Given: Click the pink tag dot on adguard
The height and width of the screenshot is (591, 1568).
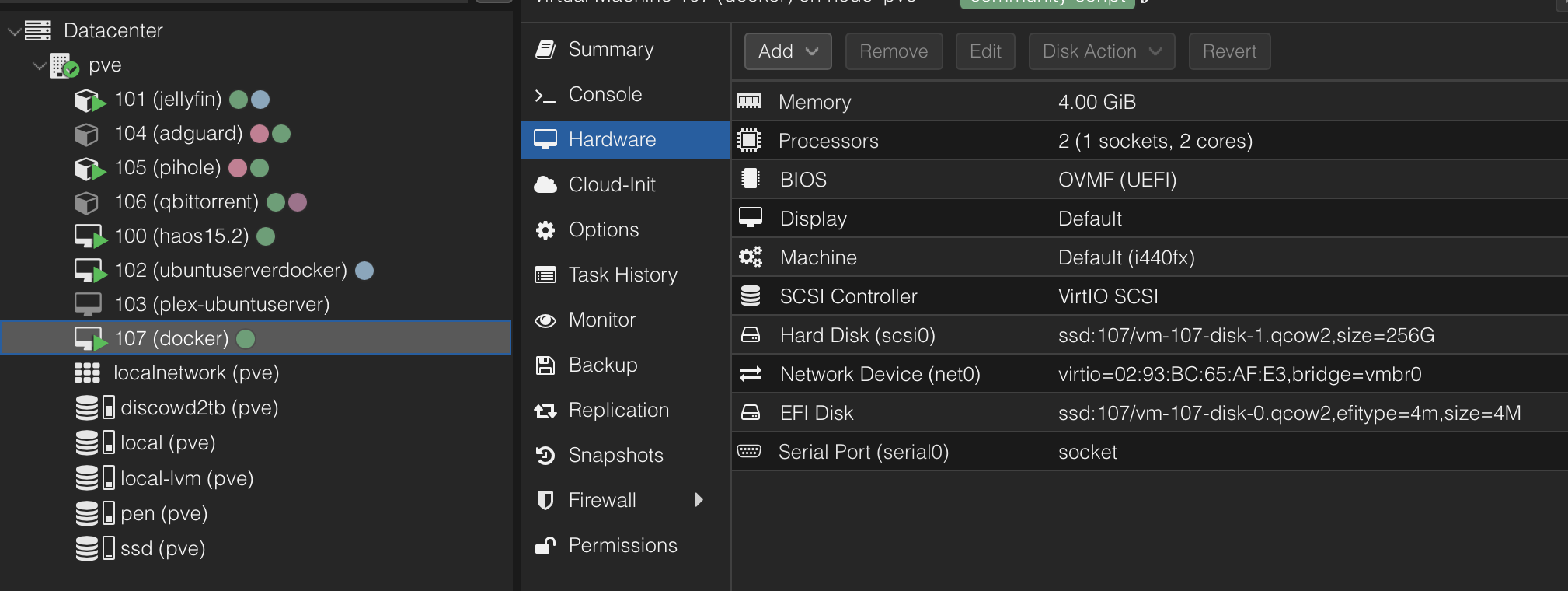Looking at the screenshot, I should pyautogui.click(x=260, y=134).
